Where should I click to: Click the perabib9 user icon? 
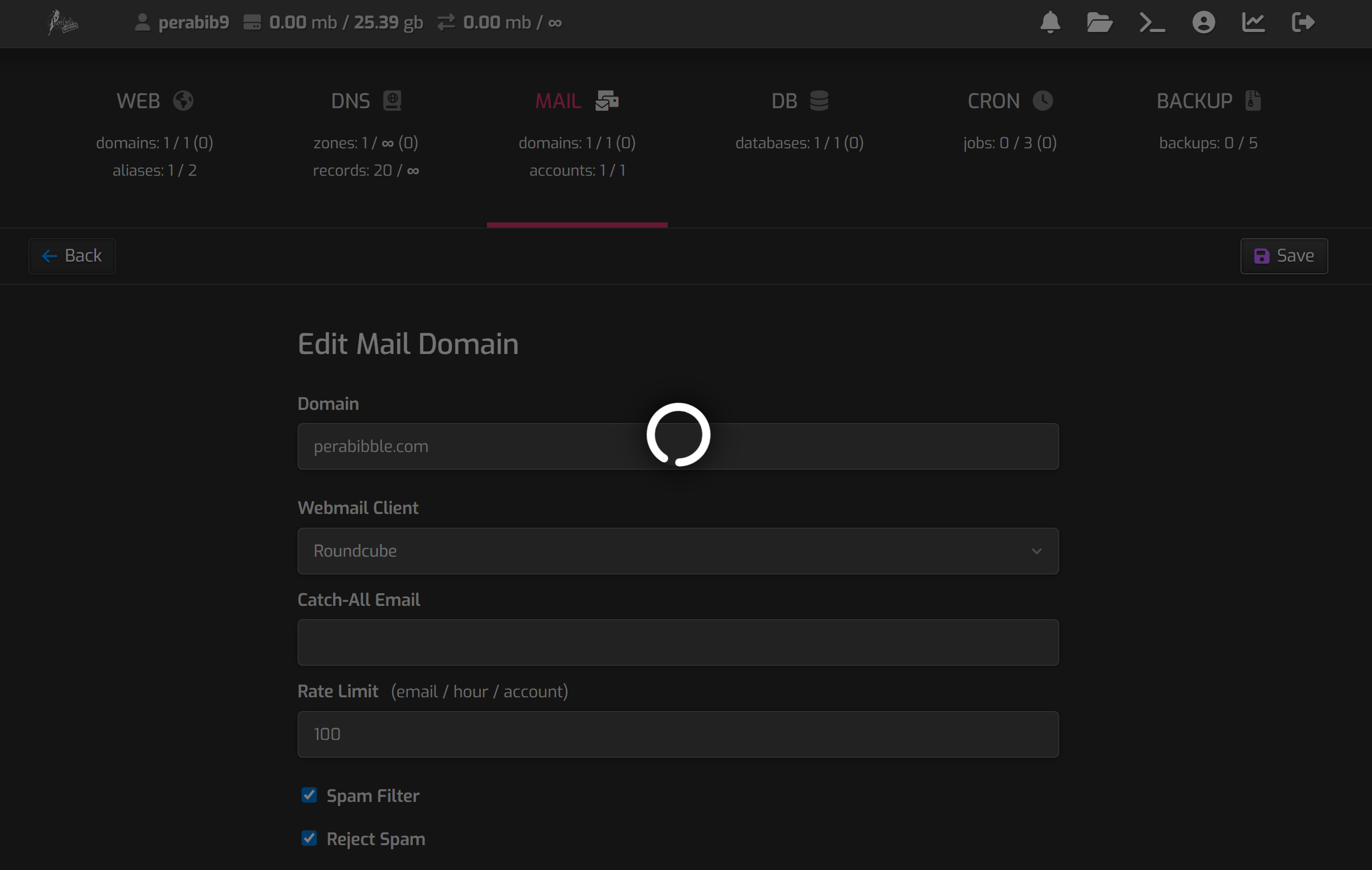click(x=143, y=23)
